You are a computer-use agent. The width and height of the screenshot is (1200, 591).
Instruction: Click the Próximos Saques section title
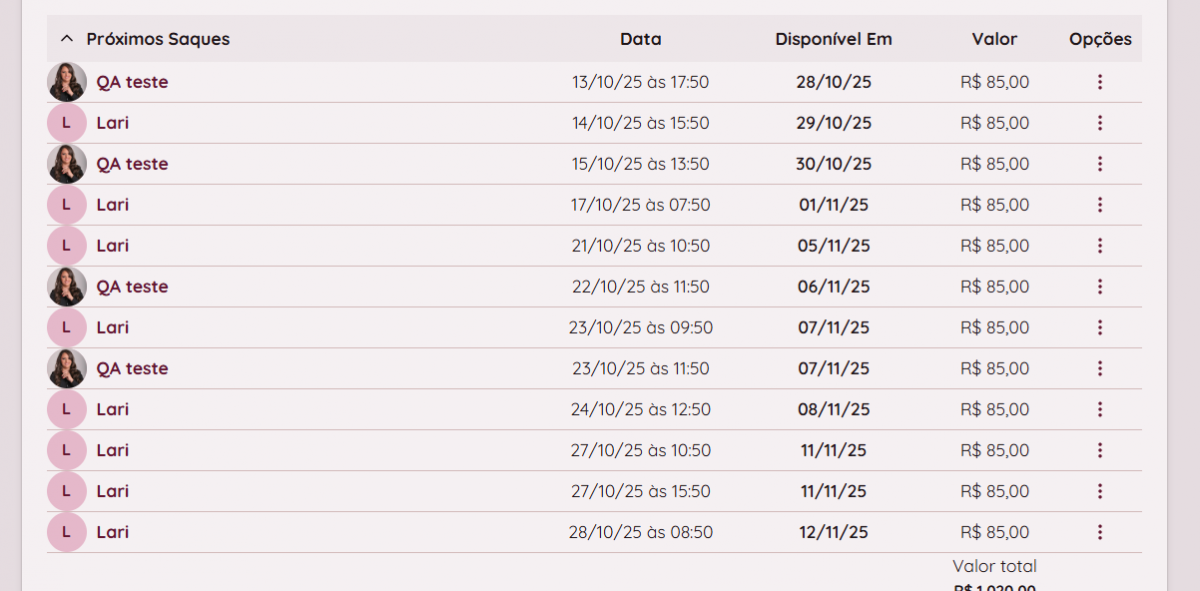click(x=158, y=39)
